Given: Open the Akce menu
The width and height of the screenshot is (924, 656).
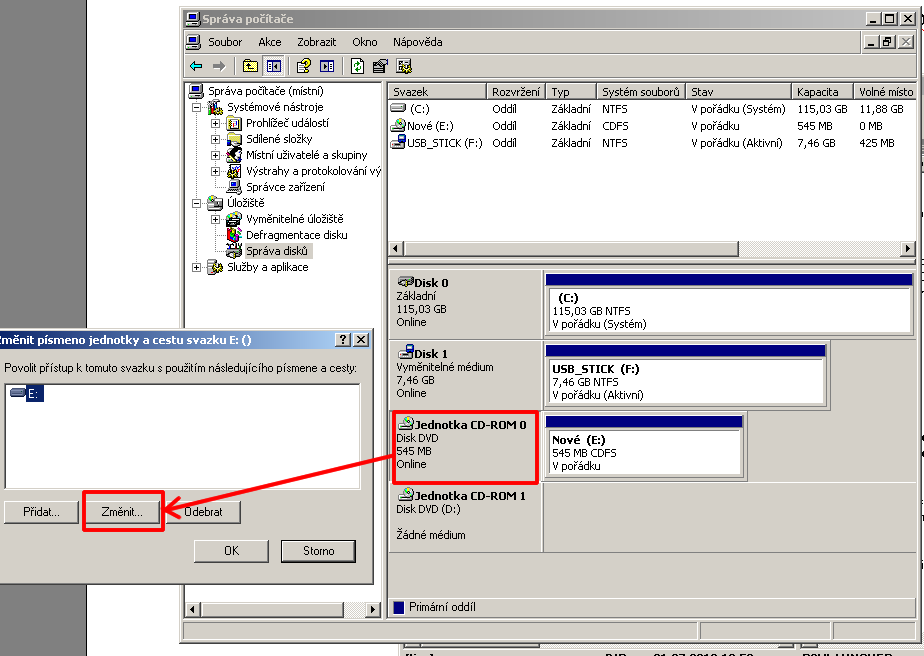Looking at the screenshot, I should pos(269,42).
